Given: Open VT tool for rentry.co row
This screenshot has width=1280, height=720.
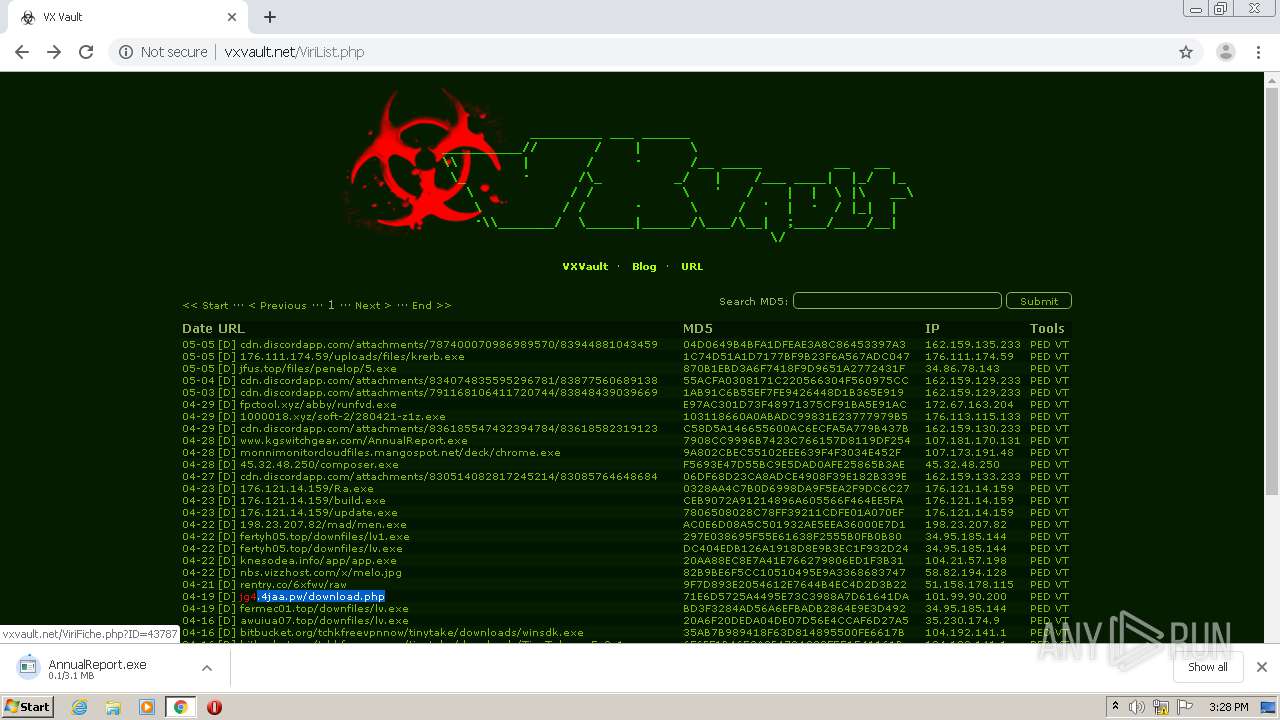Looking at the screenshot, I should click(1062, 585).
